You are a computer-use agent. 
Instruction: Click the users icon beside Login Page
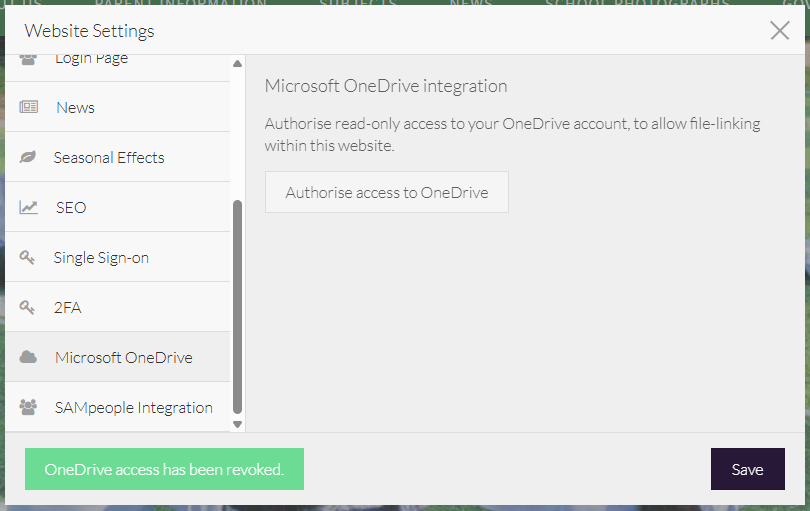click(29, 59)
